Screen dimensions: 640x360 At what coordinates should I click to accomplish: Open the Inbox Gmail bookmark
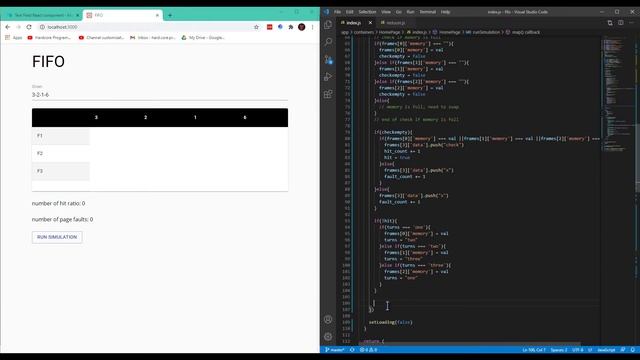tap(153, 38)
